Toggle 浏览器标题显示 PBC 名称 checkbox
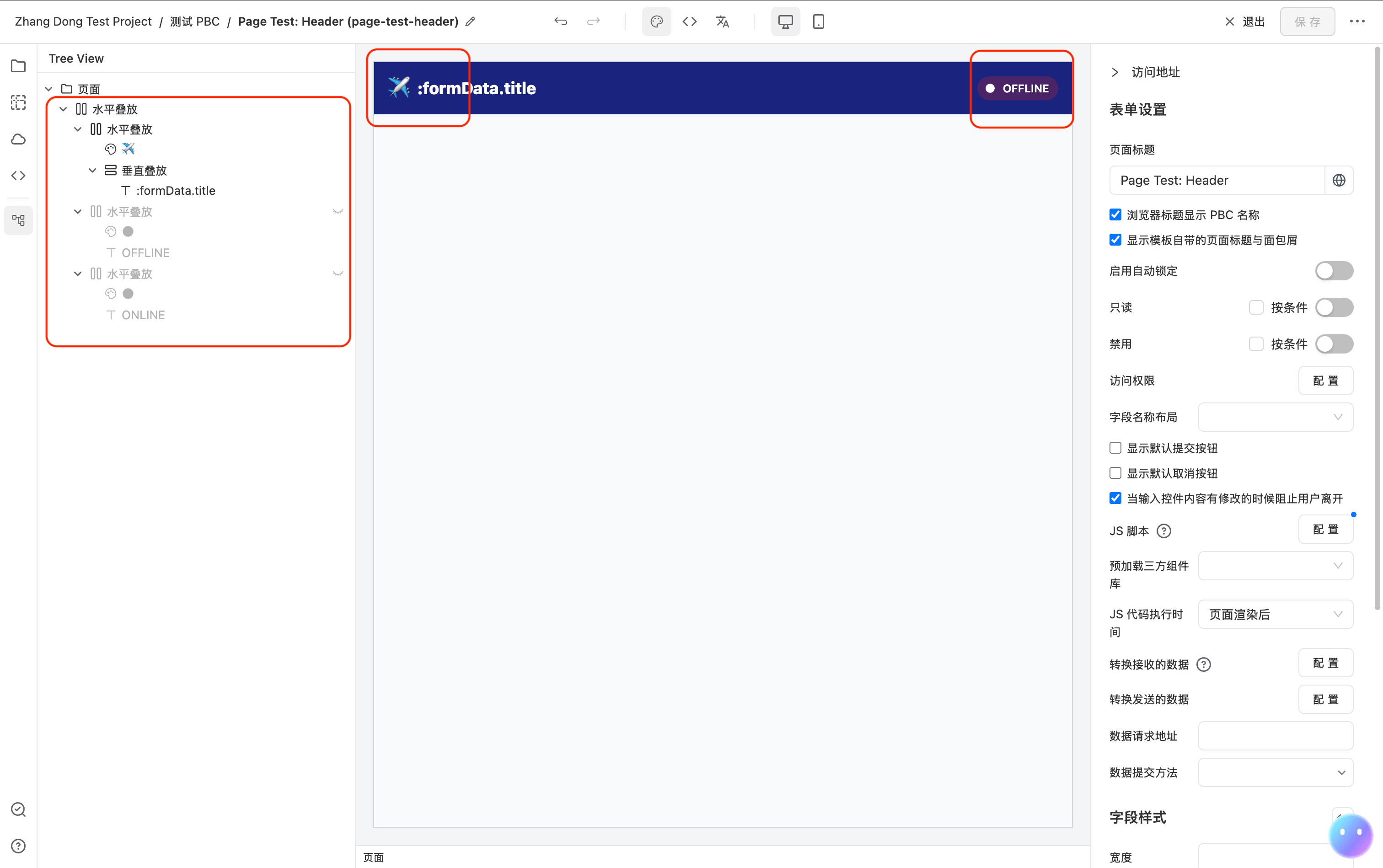The image size is (1383, 868). click(1115, 214)
